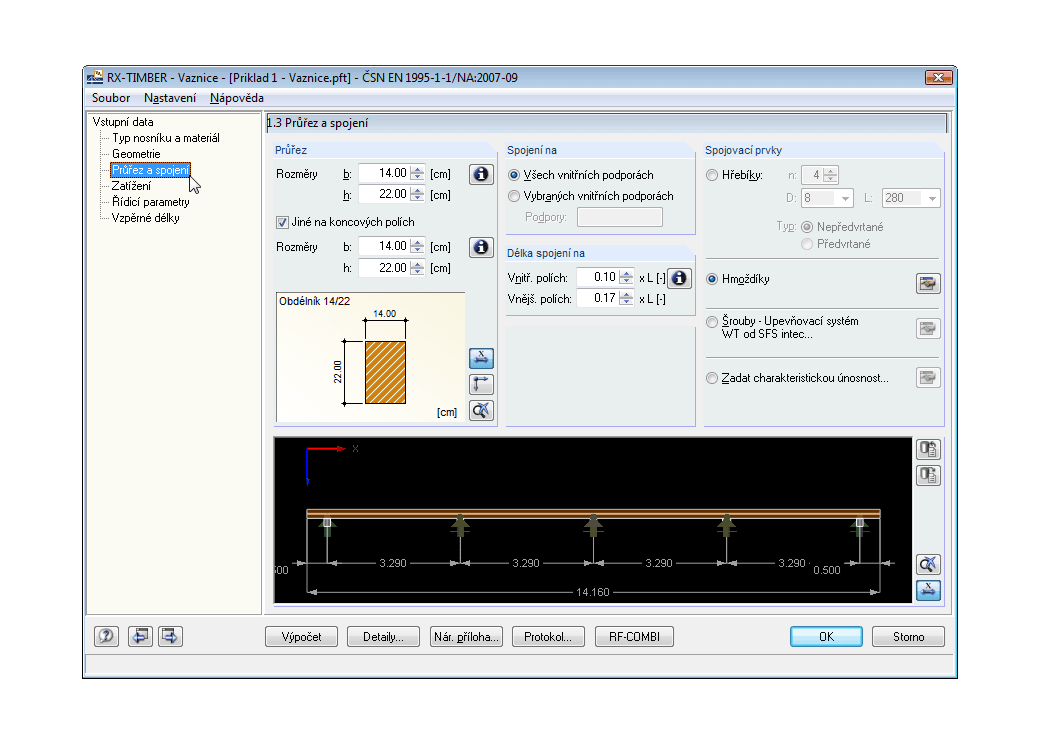
Task: Click main width b value field 14.00
Action: coord(384,174)
